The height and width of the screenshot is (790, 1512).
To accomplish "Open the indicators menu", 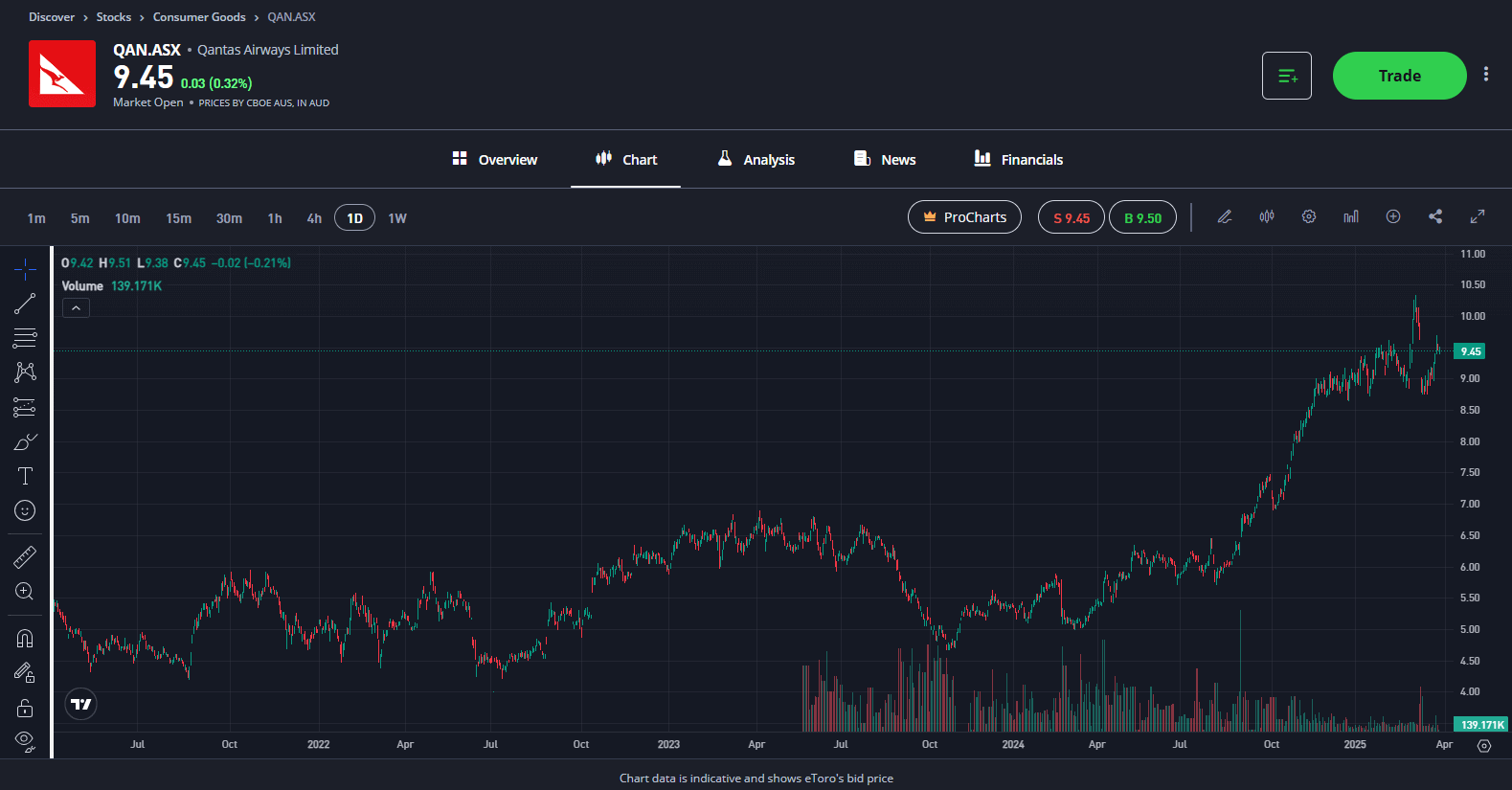I will pyautogui.click(x=1351, y=217).
